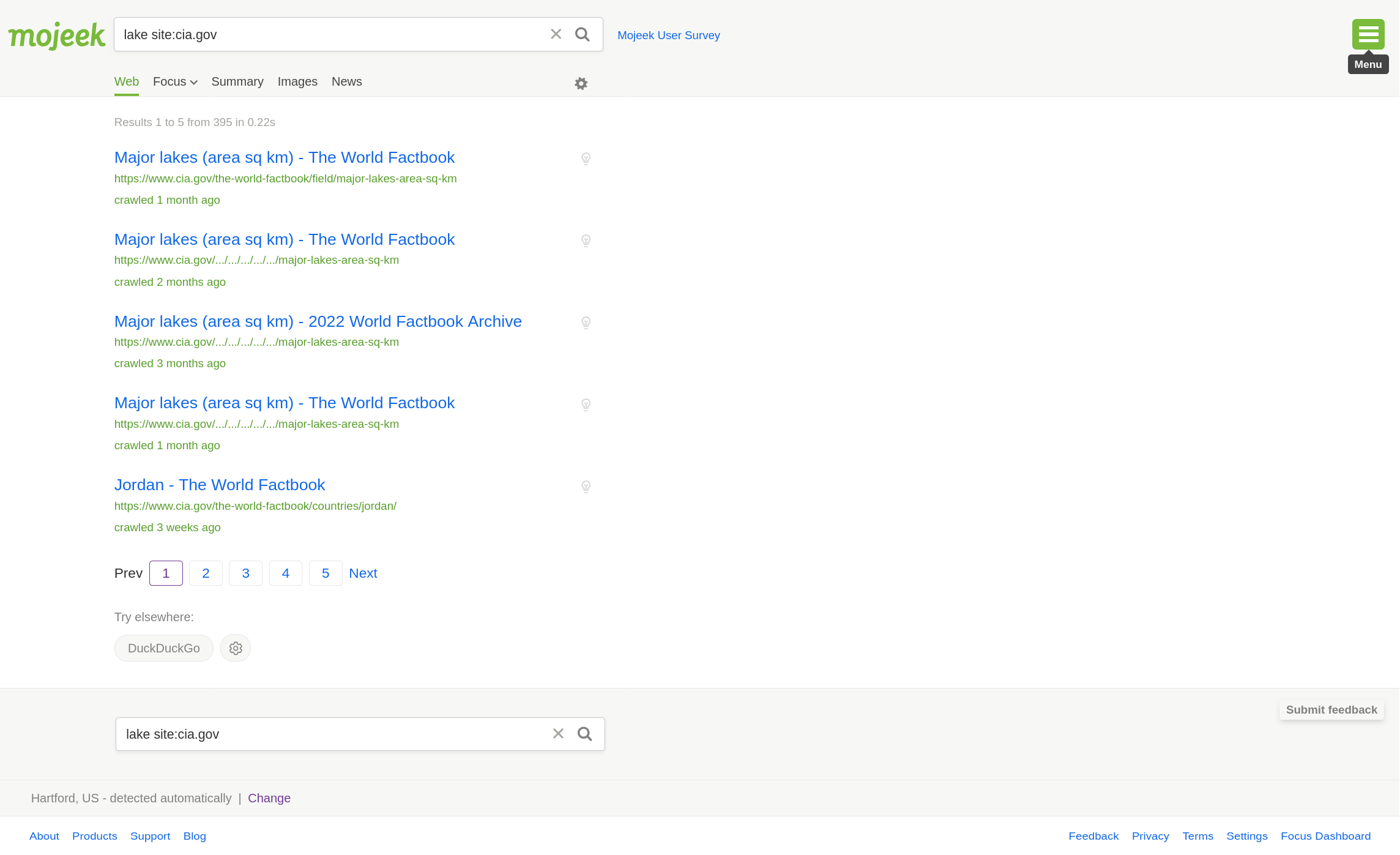Expand the Focus dropdown

coord(175,82)
